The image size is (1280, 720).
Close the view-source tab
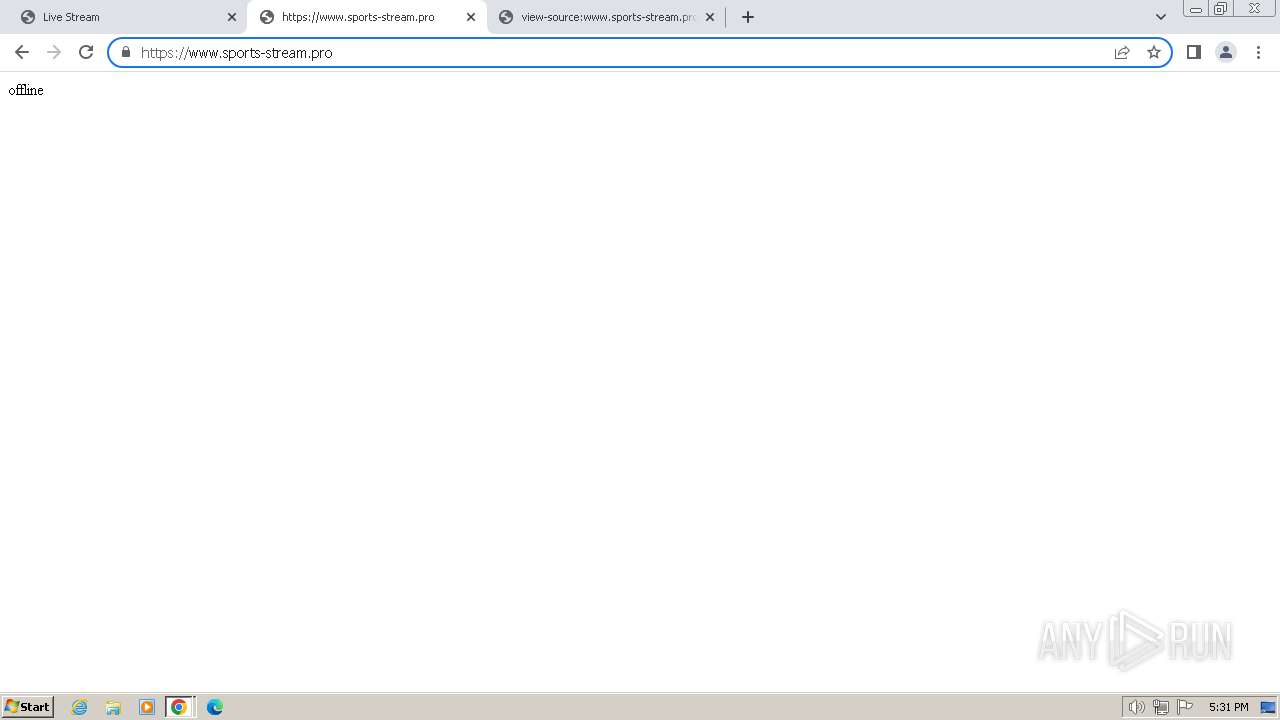[x=710, y=17]
